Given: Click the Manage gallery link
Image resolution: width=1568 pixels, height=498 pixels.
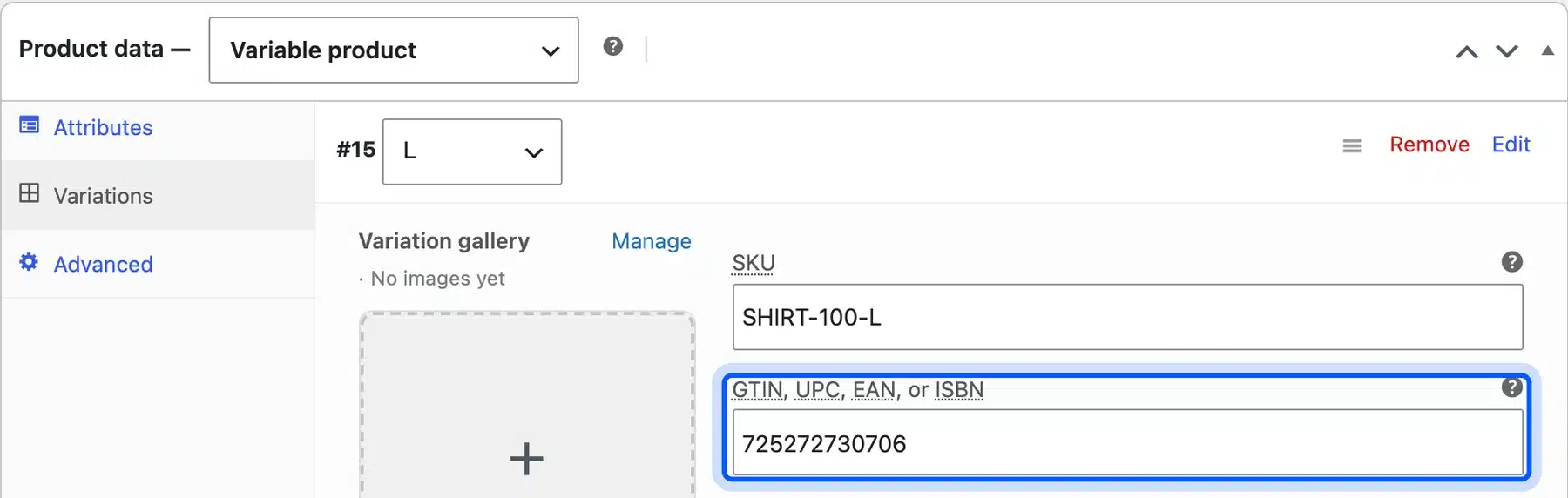Looking at the screenshot, I should tap(652, 241).
